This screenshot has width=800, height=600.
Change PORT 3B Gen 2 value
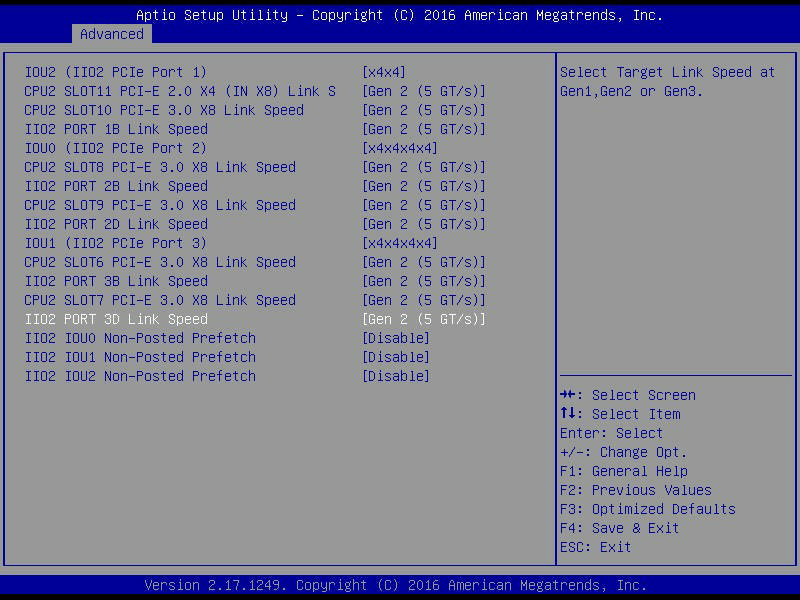pos(423,281)
